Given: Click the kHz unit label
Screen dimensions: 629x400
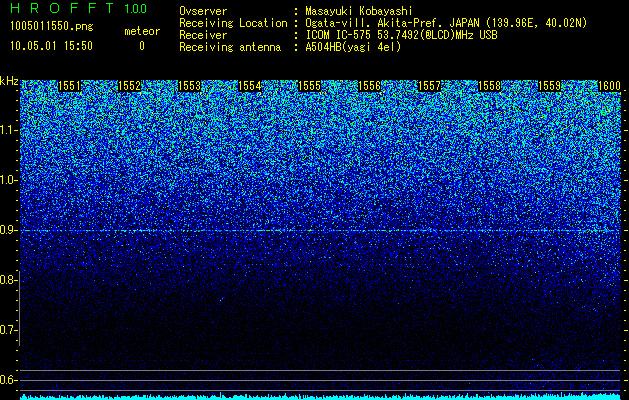Looking at the screenshot, I should (9, 81).
